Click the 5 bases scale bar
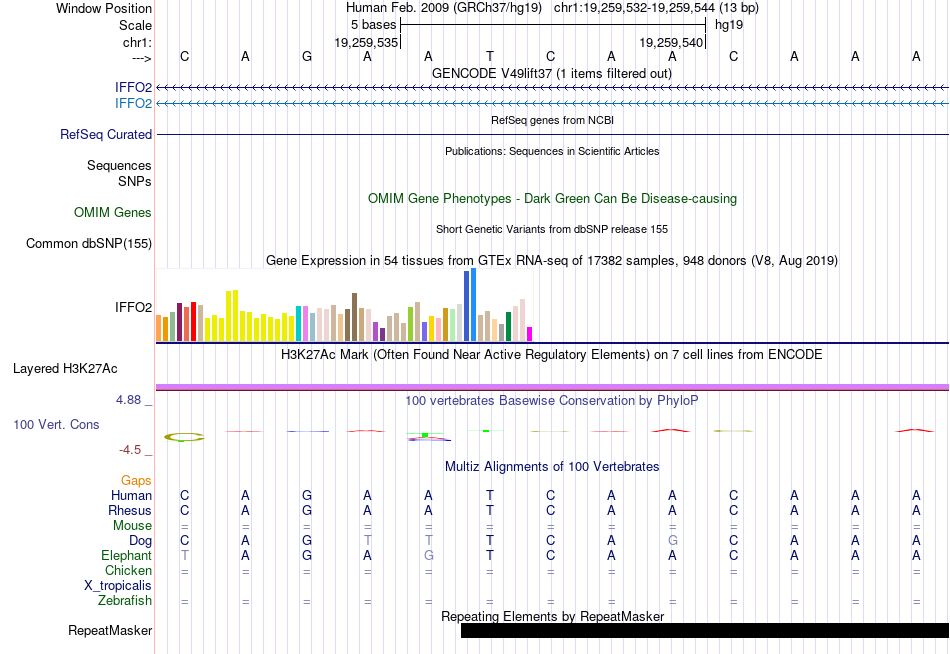 pos(553,25)
